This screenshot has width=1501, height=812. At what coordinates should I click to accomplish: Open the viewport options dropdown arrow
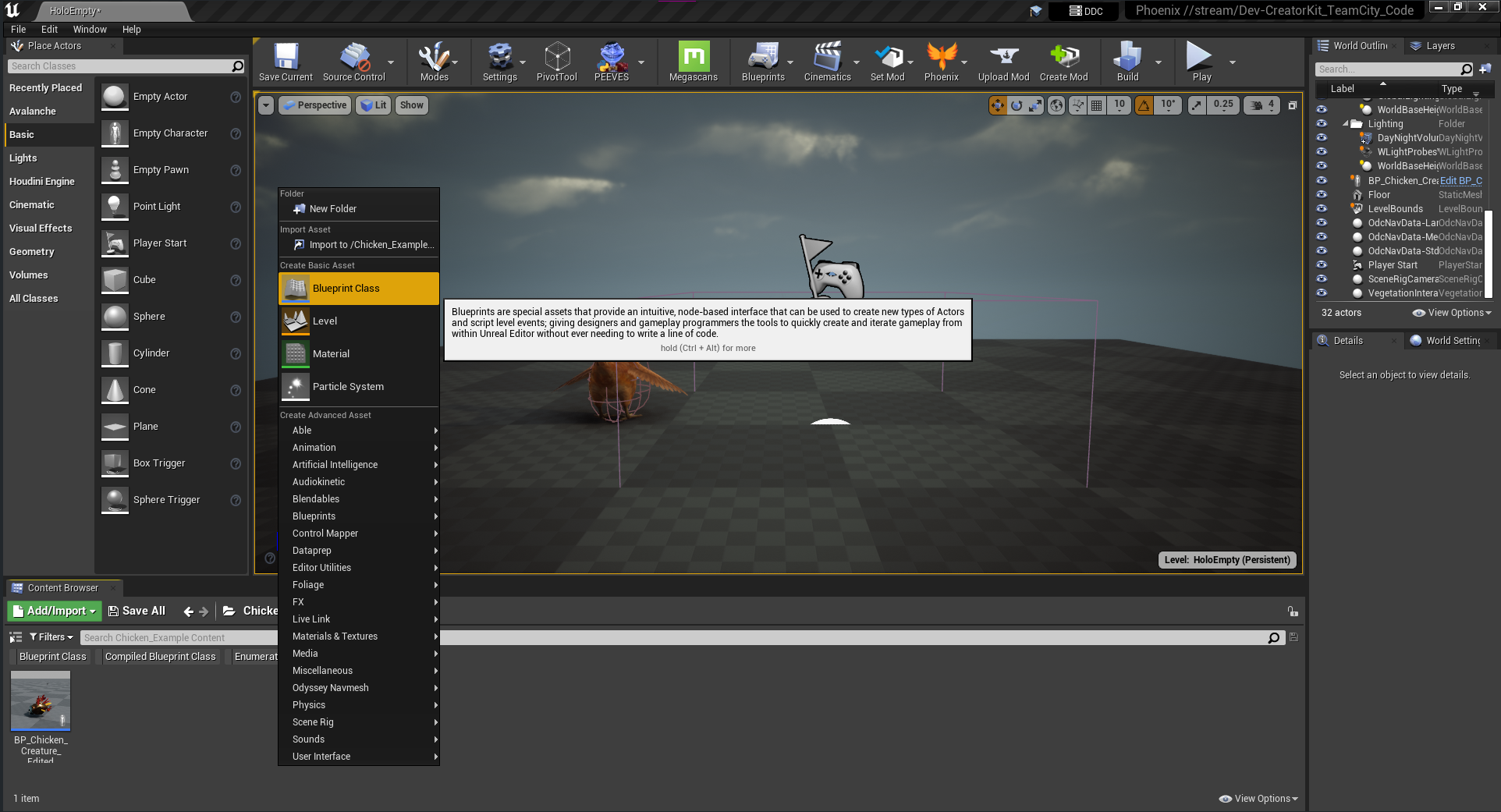point(266,105)
